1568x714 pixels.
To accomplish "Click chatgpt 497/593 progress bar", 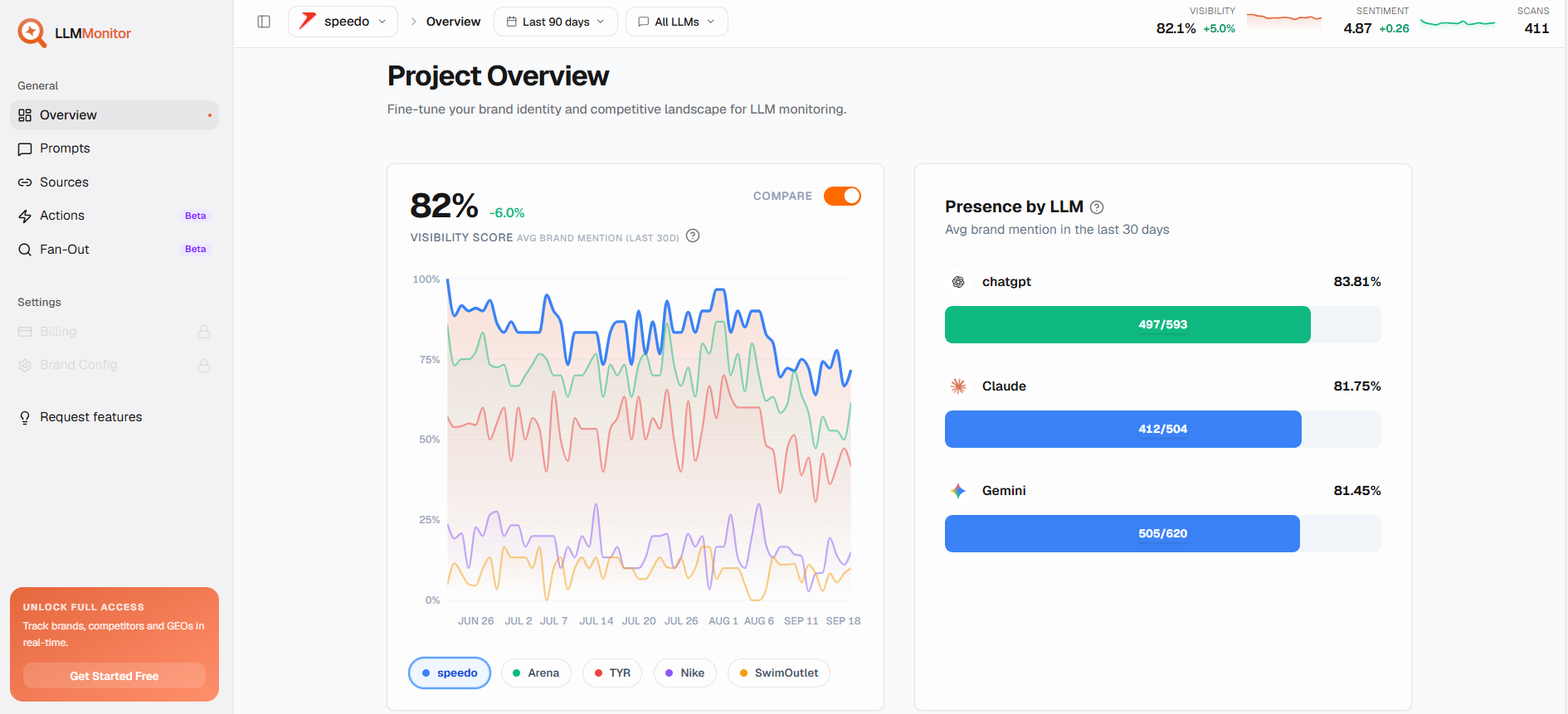I will coord(1163,324).
